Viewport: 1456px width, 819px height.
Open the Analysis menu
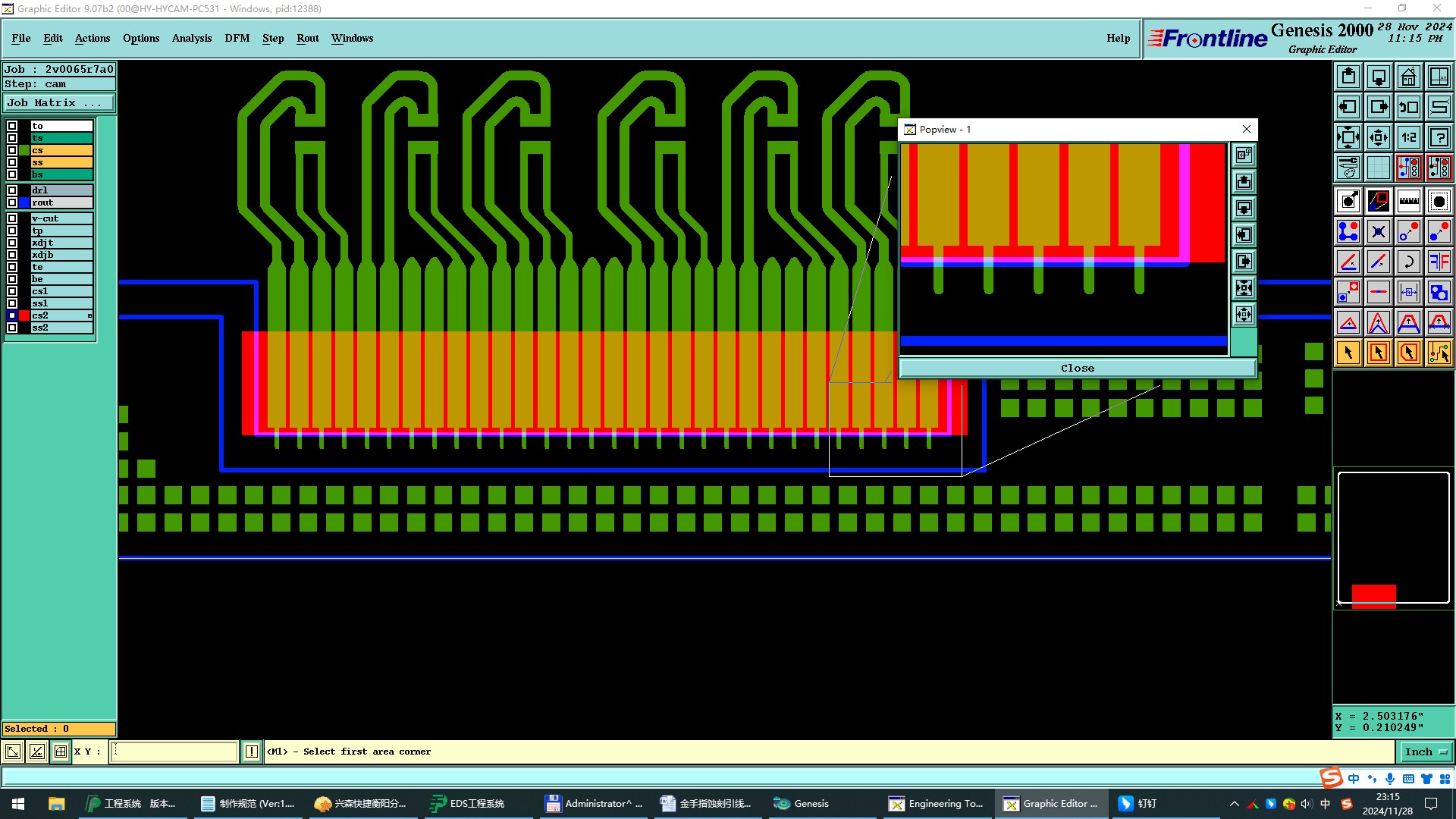[191, 38]
